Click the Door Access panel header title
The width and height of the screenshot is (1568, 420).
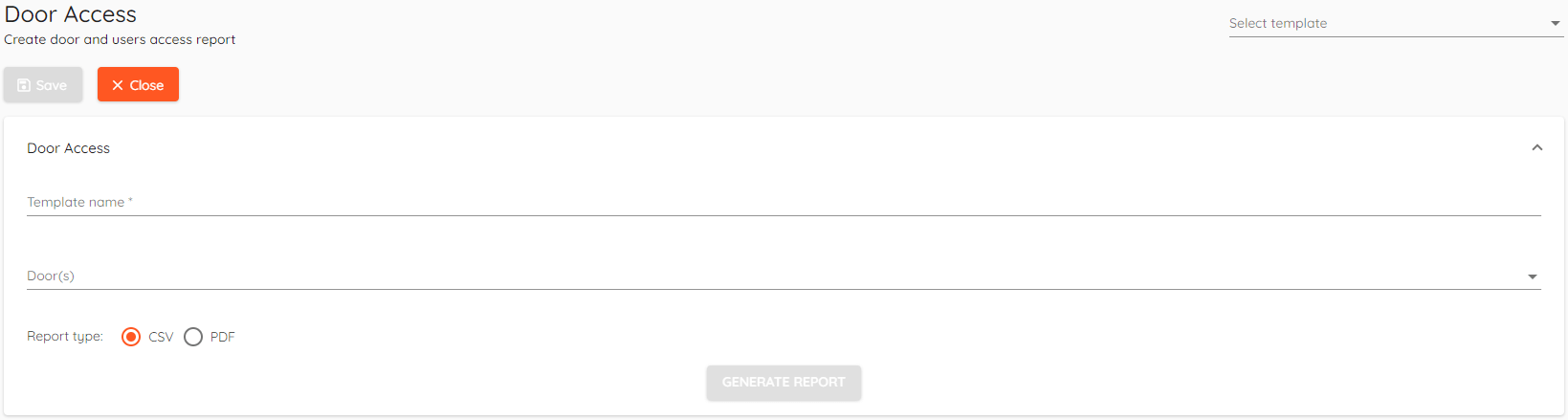68,148
